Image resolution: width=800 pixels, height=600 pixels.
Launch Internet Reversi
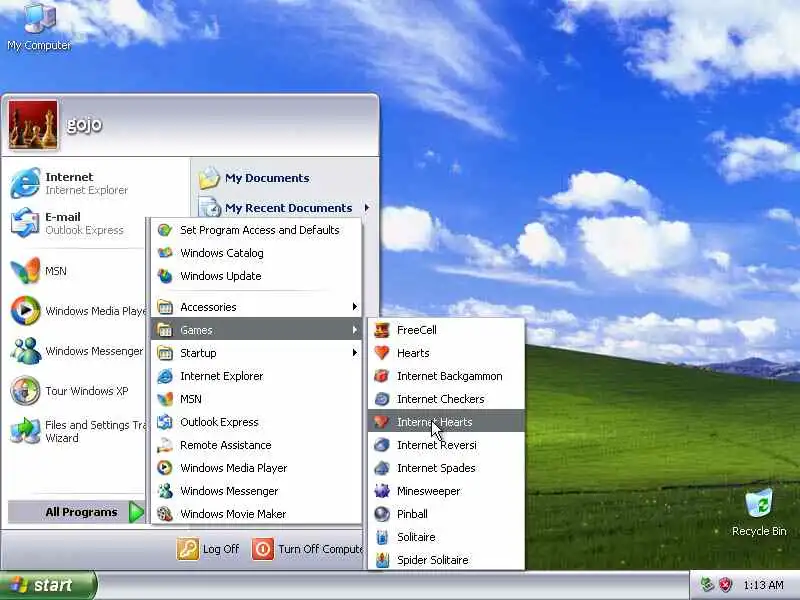pos(446,445)
